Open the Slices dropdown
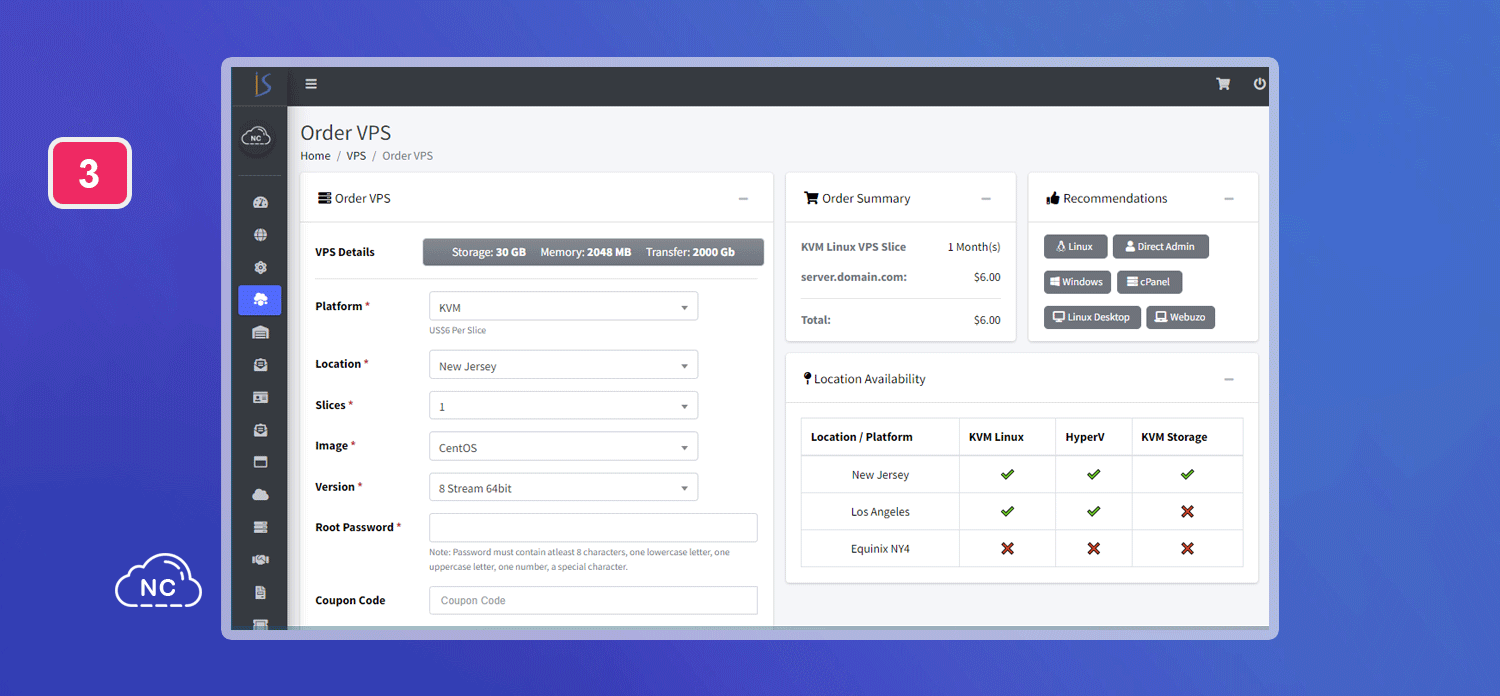The width and height of the screenshot is (1500, 696). click(563, 406)
